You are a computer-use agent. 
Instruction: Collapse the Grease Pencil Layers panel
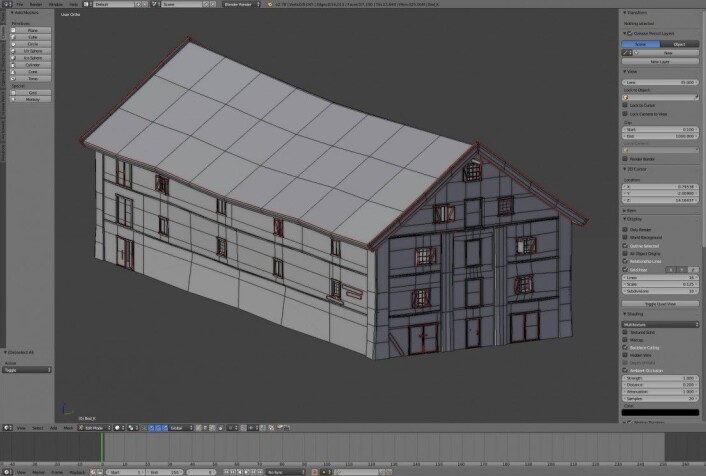tap(625, 33)
